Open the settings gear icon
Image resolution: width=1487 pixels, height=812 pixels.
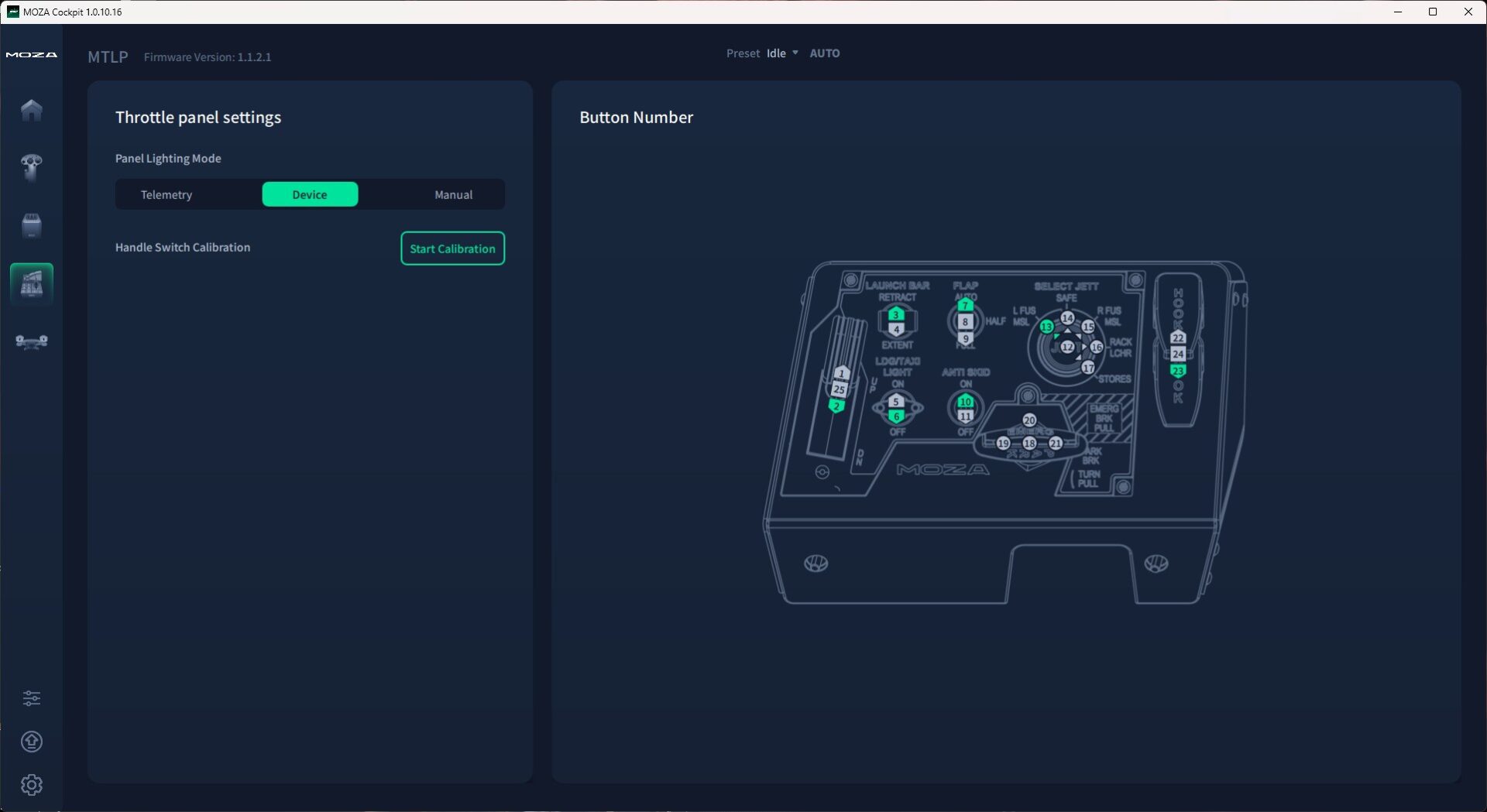(x=32, y=785)
